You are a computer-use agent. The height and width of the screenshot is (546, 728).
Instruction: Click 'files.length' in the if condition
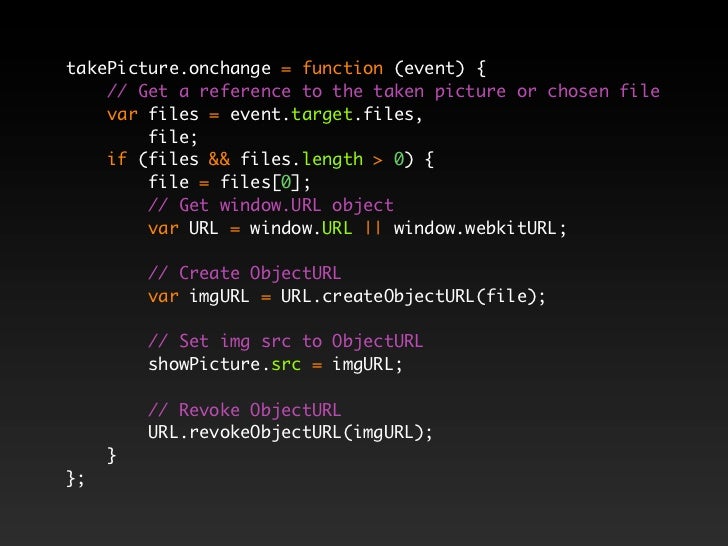coord(301,159)
